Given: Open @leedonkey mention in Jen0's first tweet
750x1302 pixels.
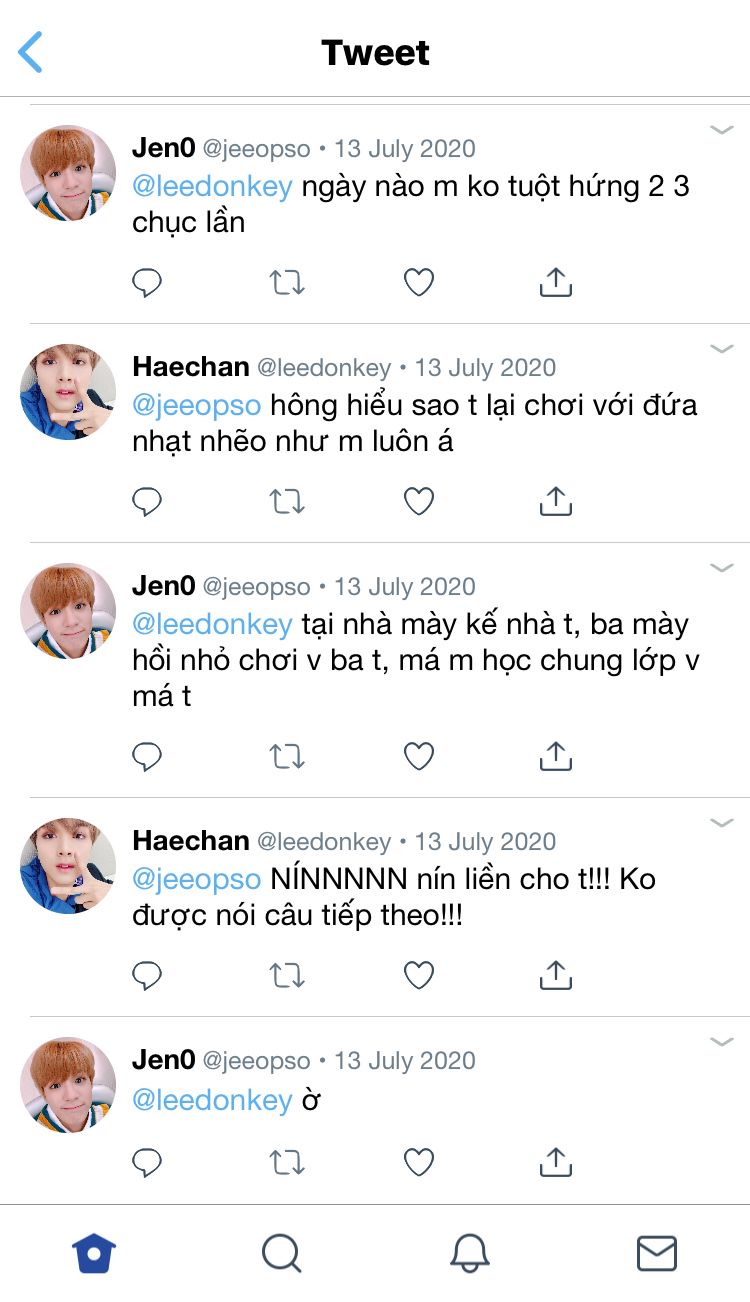Looking at the screenshot, I should click(x=212, y=186).
